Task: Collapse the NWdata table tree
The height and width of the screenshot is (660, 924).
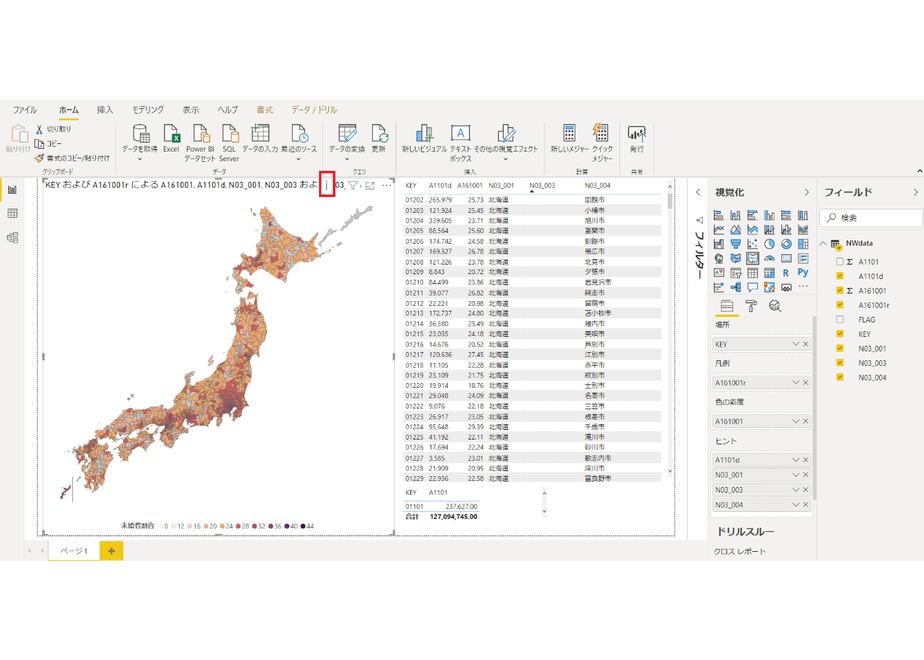Action: (x=823, y=243)
